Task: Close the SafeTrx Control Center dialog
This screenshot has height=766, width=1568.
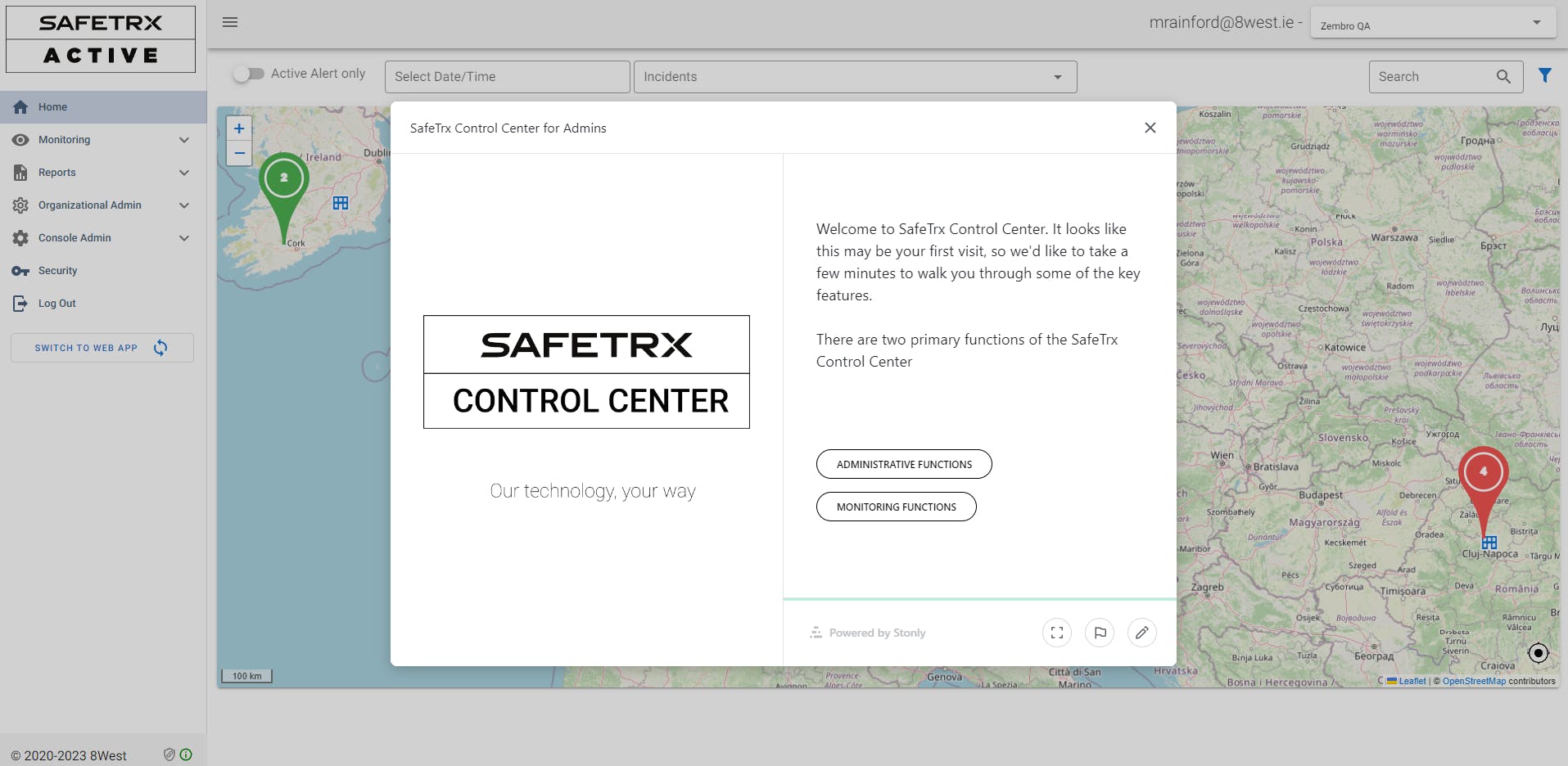Action: (1150, 128)
